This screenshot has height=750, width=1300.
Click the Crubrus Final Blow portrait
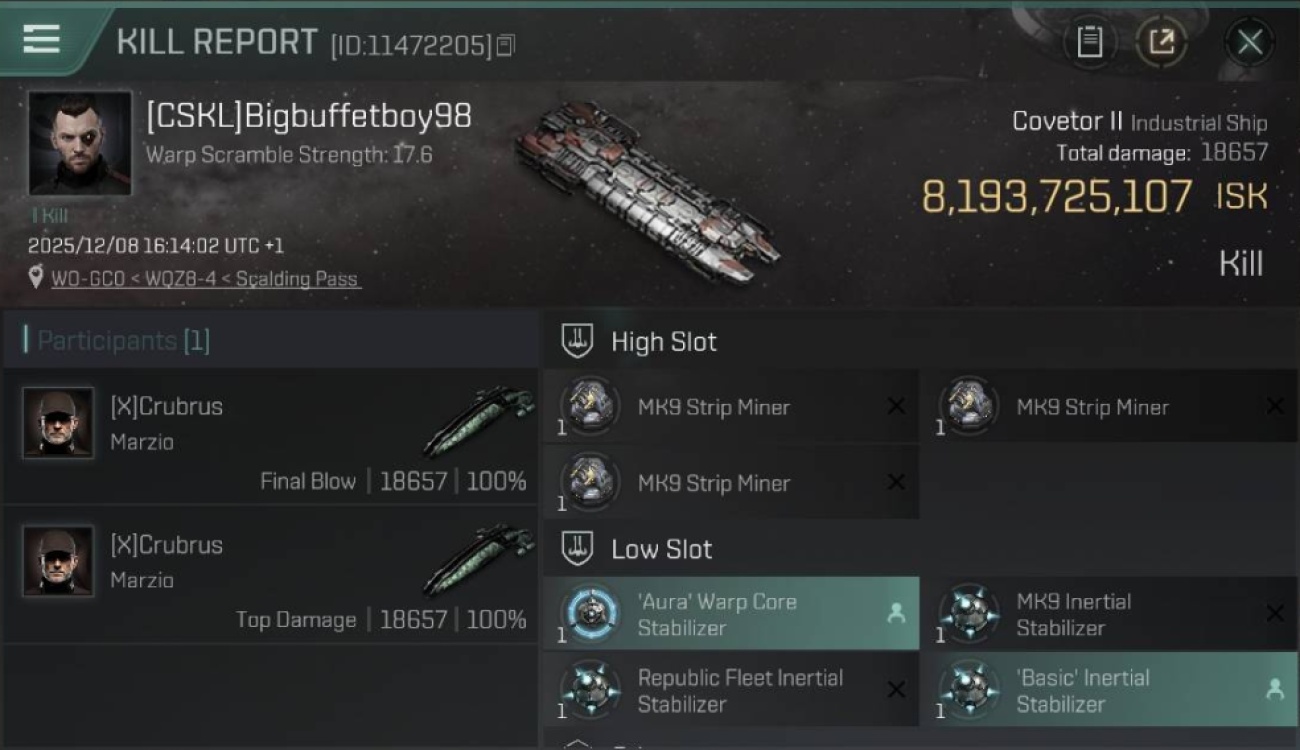pyautogui.click(x=58, y=423)
